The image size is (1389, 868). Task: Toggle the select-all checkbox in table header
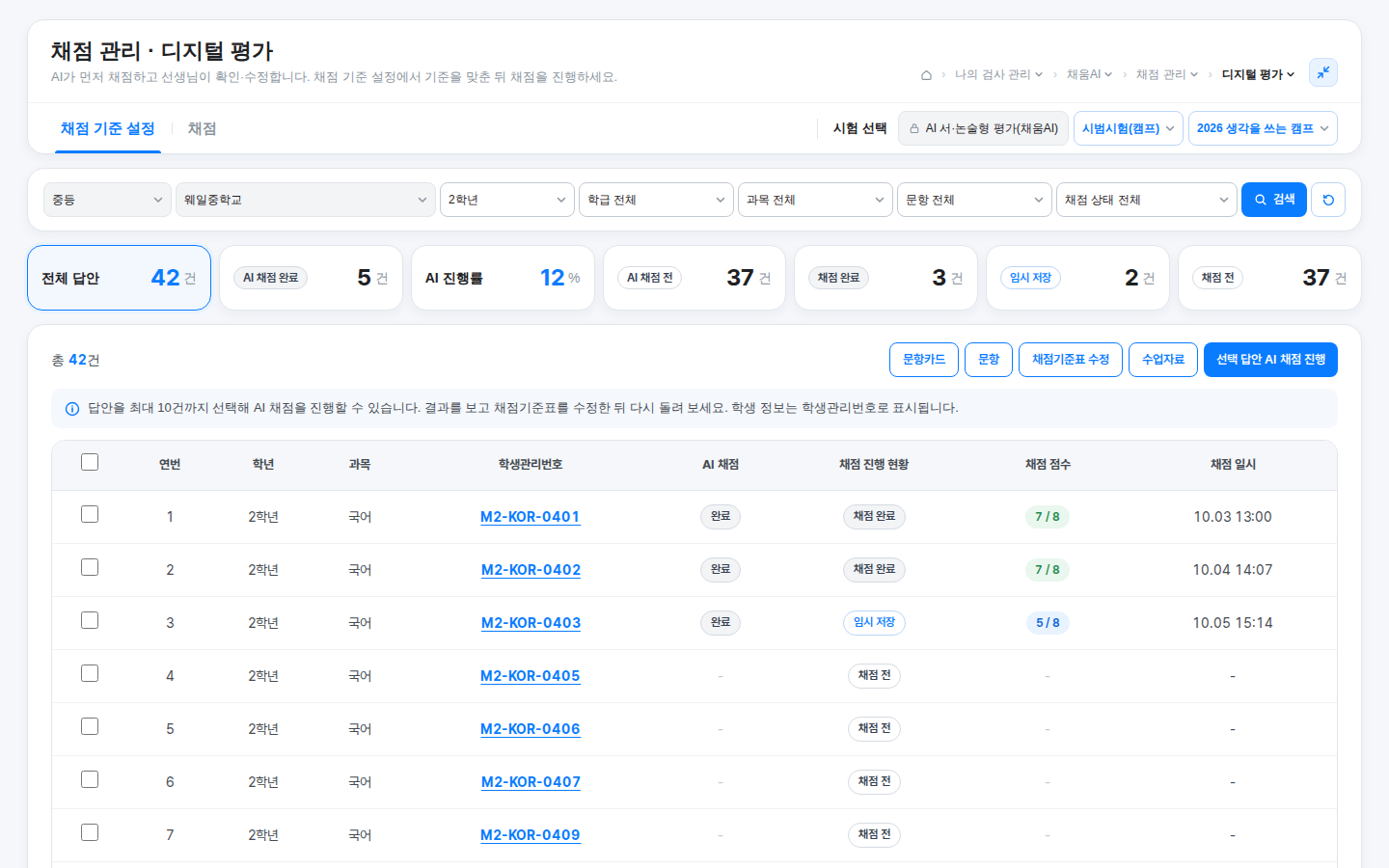coord(90,462)
